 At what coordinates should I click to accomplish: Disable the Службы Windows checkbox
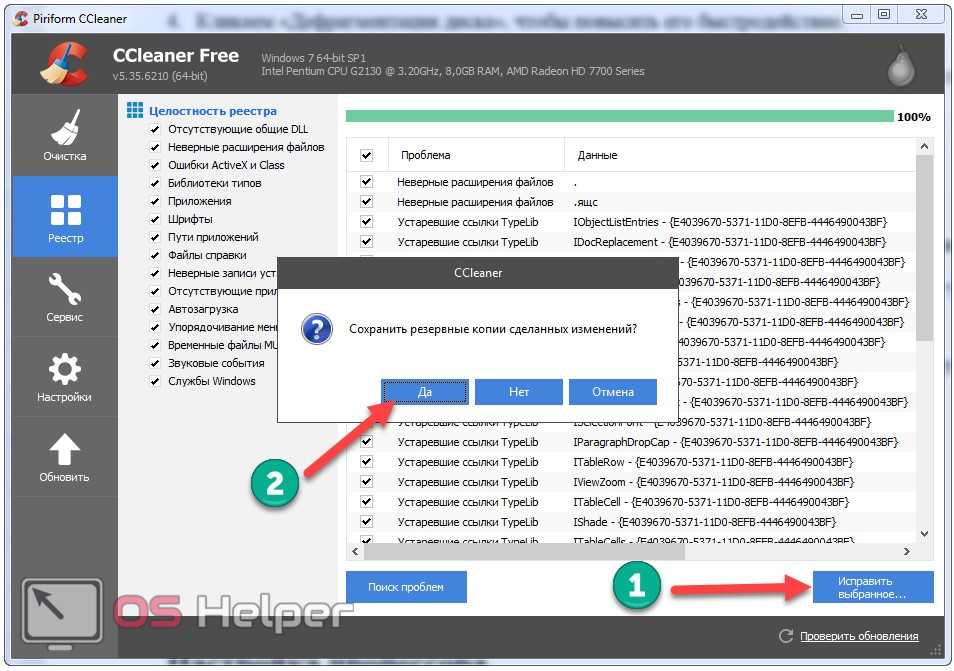tap(155, 382)
